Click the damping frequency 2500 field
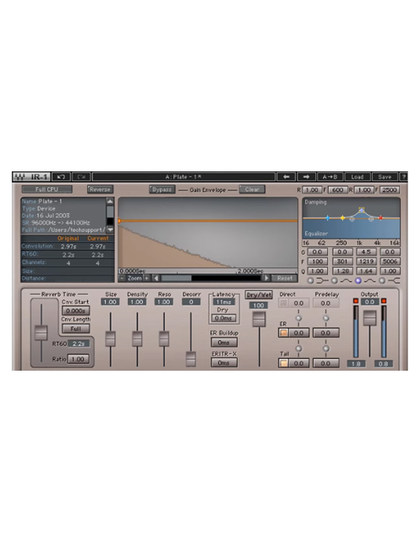The width and height of the screenshot is (420, 560). (389, 190)
